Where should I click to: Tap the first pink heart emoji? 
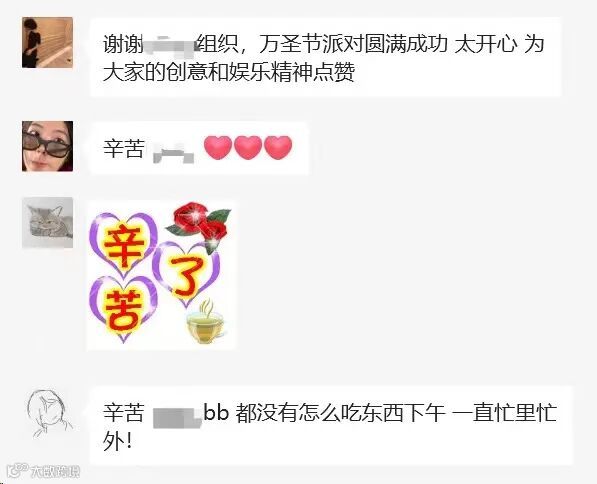click(x=218, y=147)
